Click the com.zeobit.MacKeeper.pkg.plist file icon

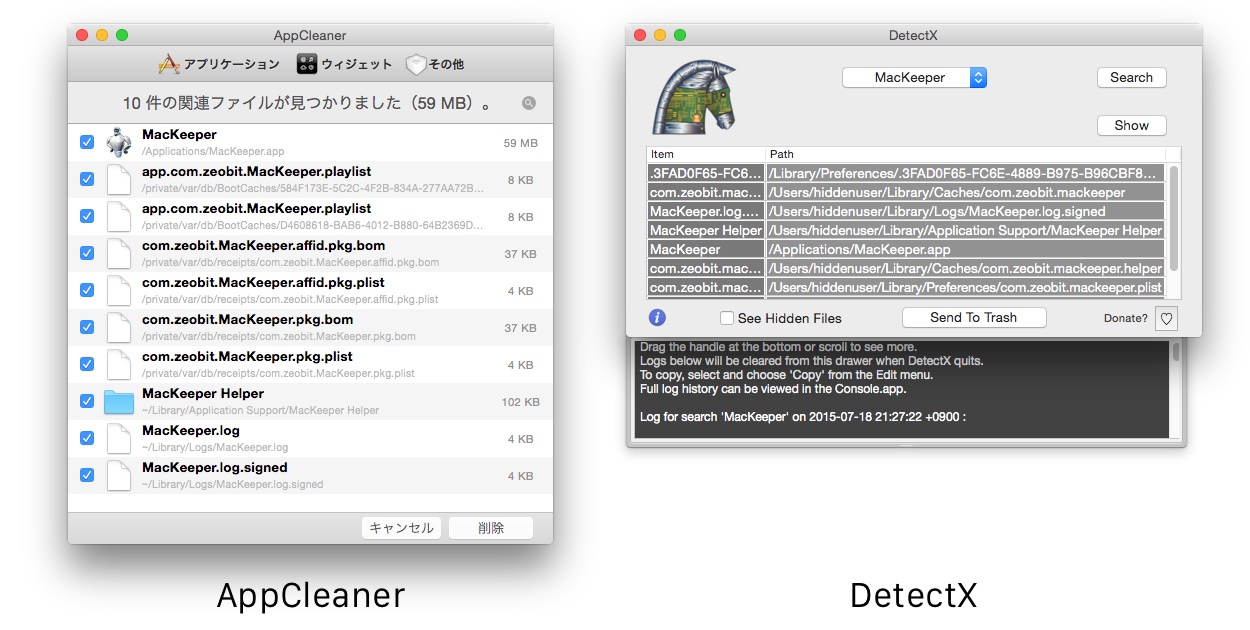pyautogui.click(x=119, y=365)
